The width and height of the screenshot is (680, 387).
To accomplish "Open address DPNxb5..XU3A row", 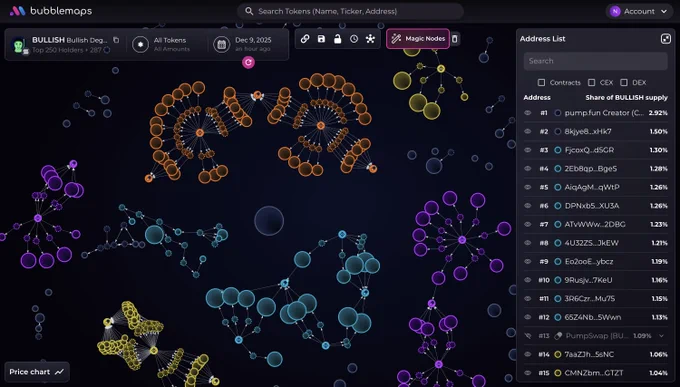I will click(595, 206).
